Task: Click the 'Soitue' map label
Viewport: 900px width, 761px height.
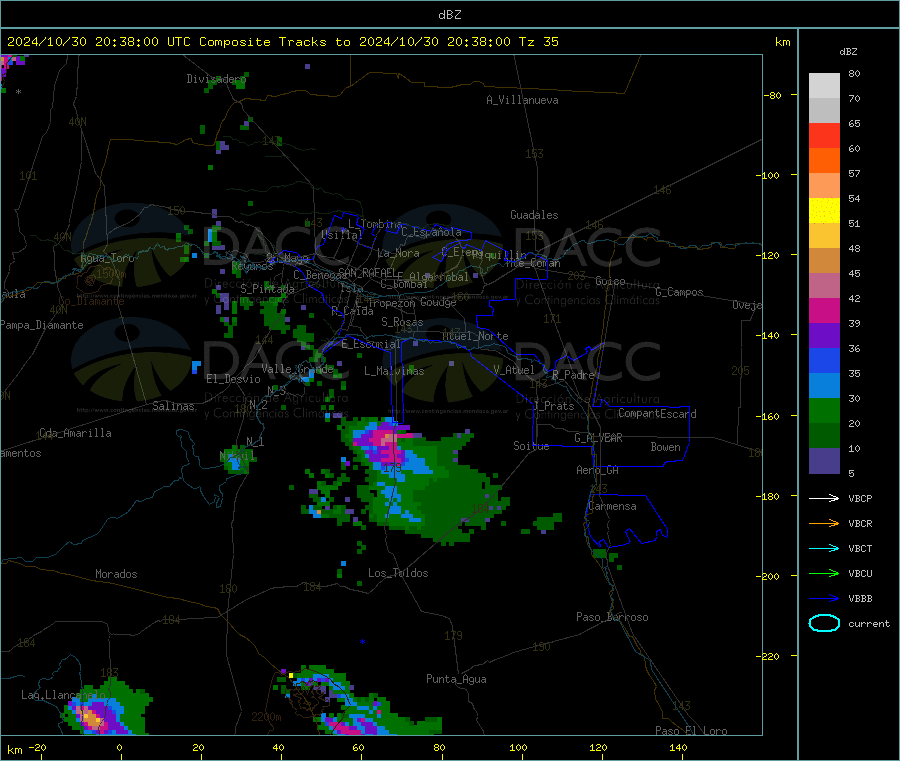Action: [x=531, y=446]
